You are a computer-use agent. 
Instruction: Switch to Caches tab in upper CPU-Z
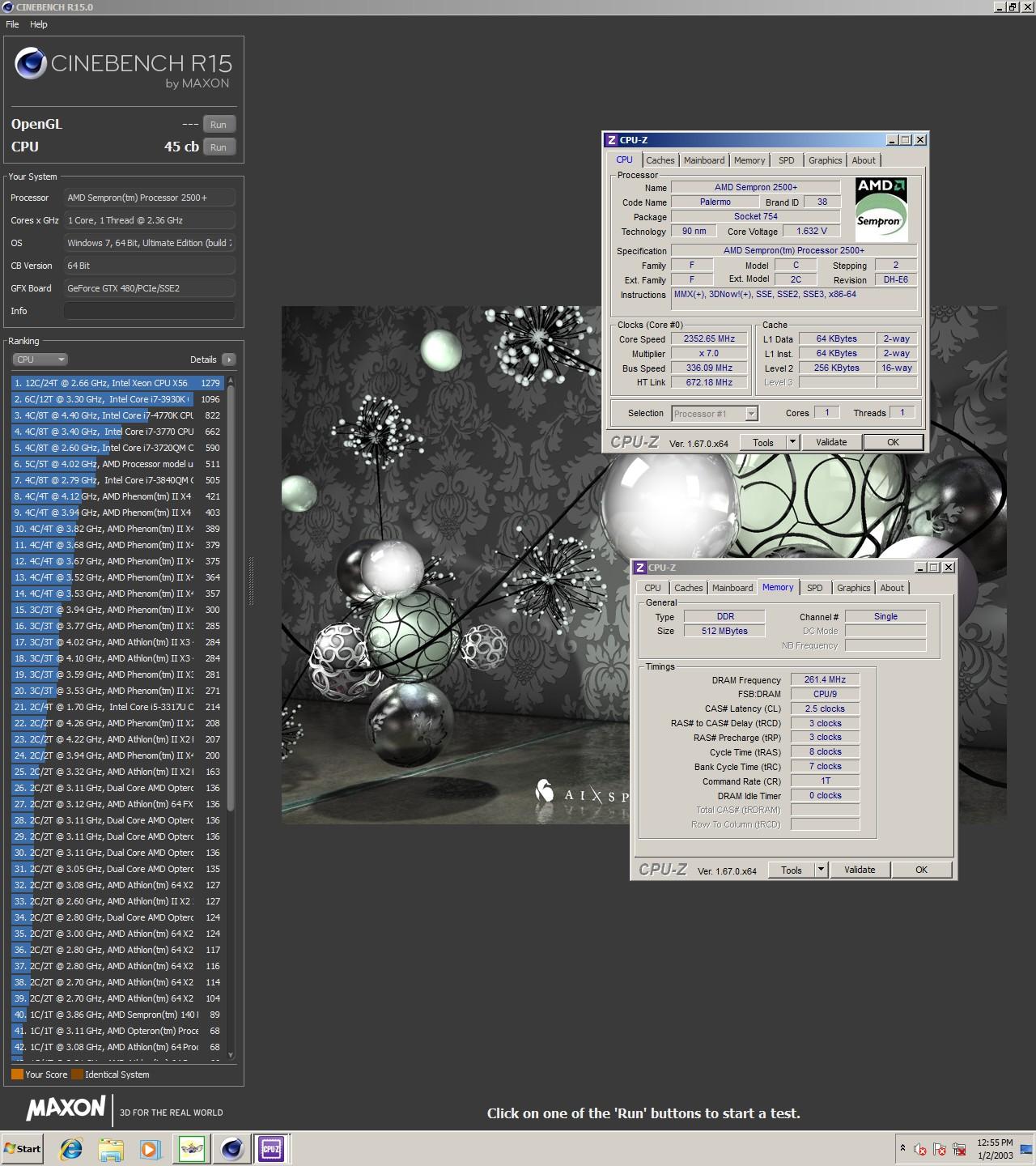point(660,160)
